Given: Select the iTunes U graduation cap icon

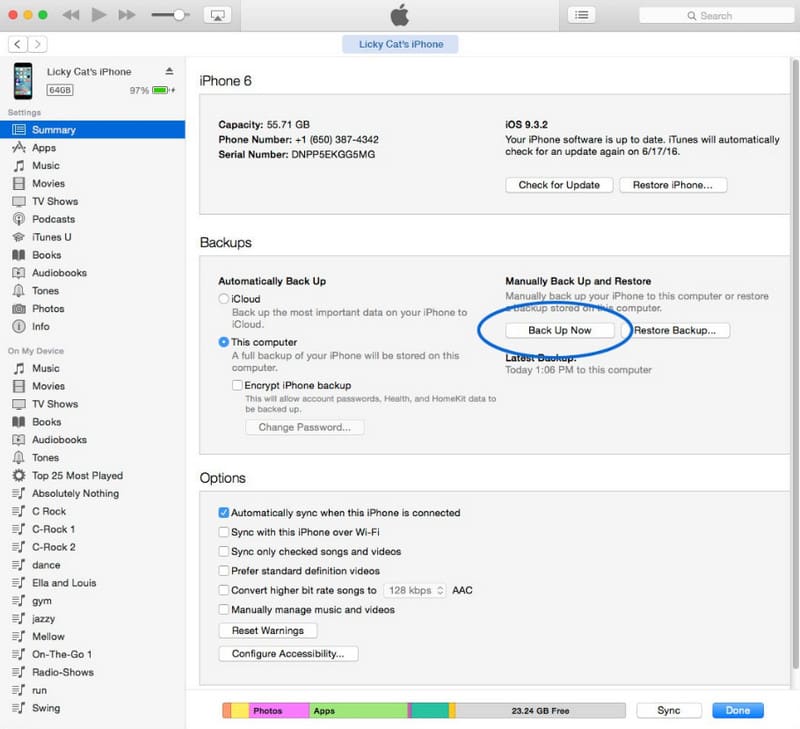Looking at the screenshot, I should (19, 237).
